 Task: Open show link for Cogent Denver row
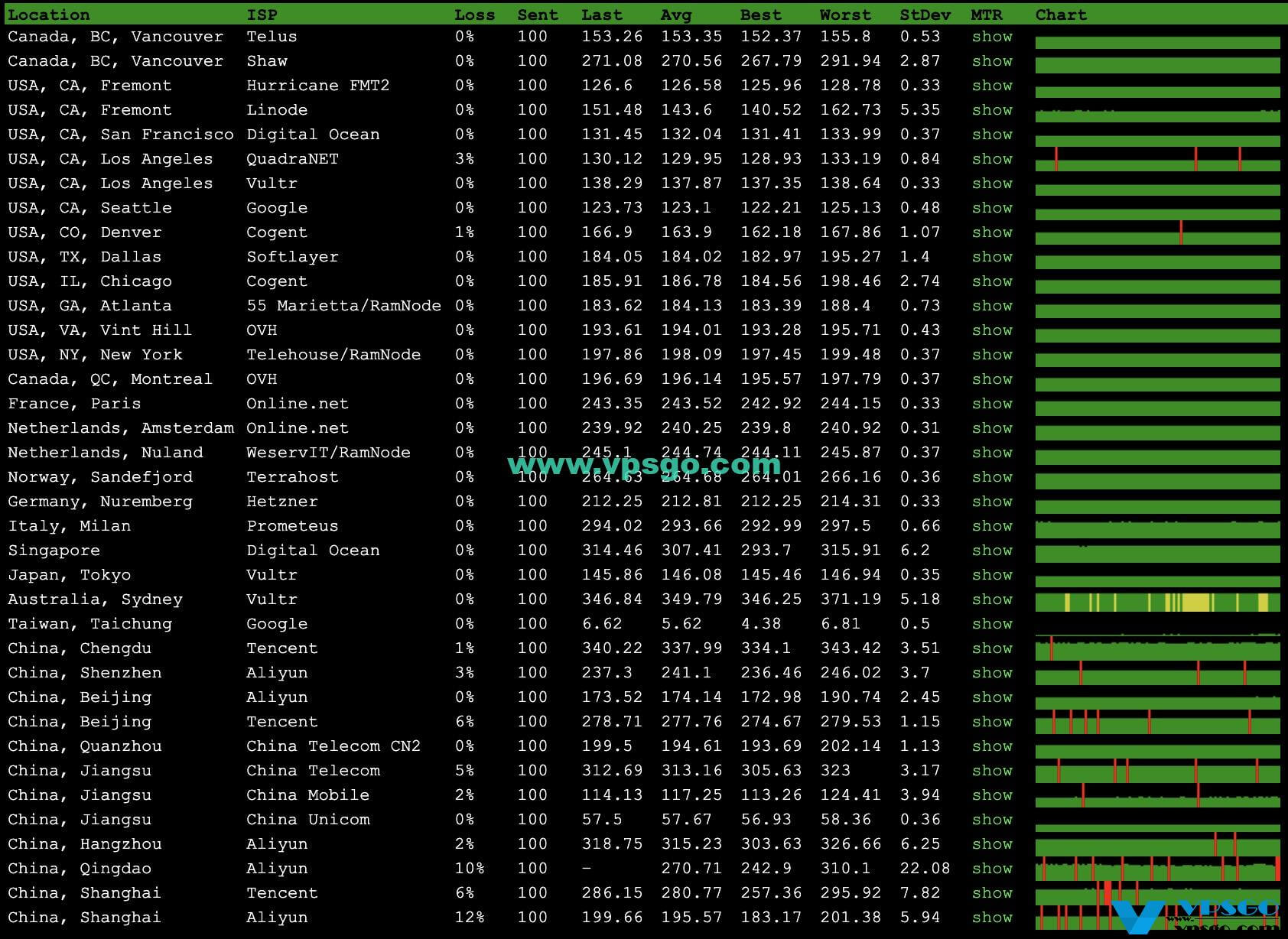point(992,232)
